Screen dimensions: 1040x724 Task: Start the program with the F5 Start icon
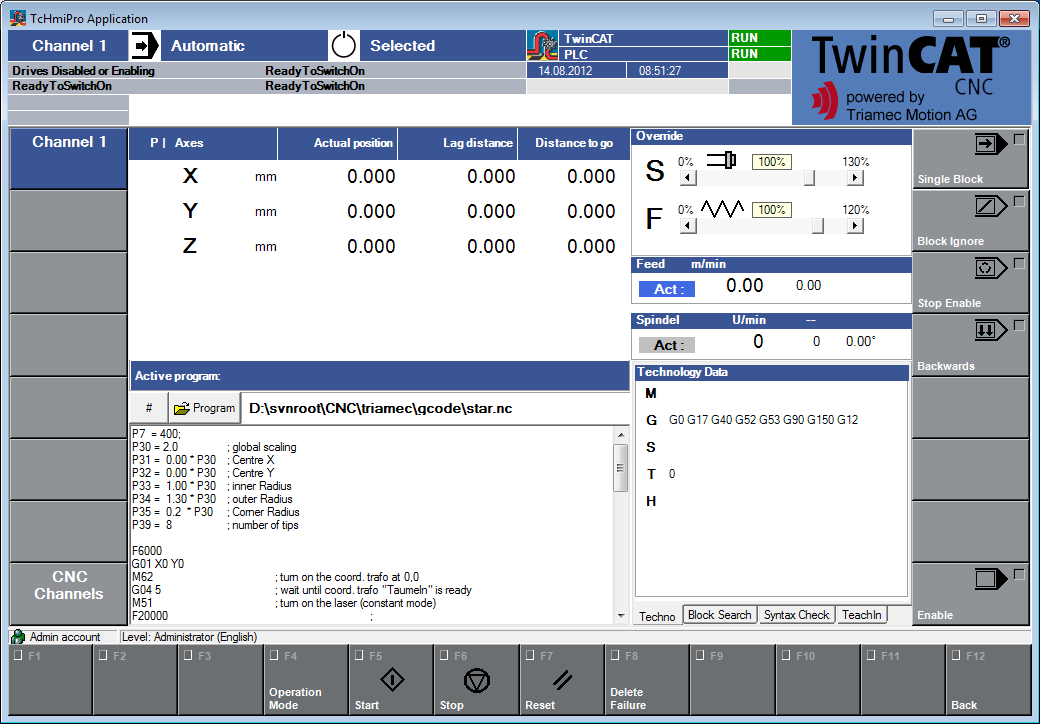(x=390, y=680)
